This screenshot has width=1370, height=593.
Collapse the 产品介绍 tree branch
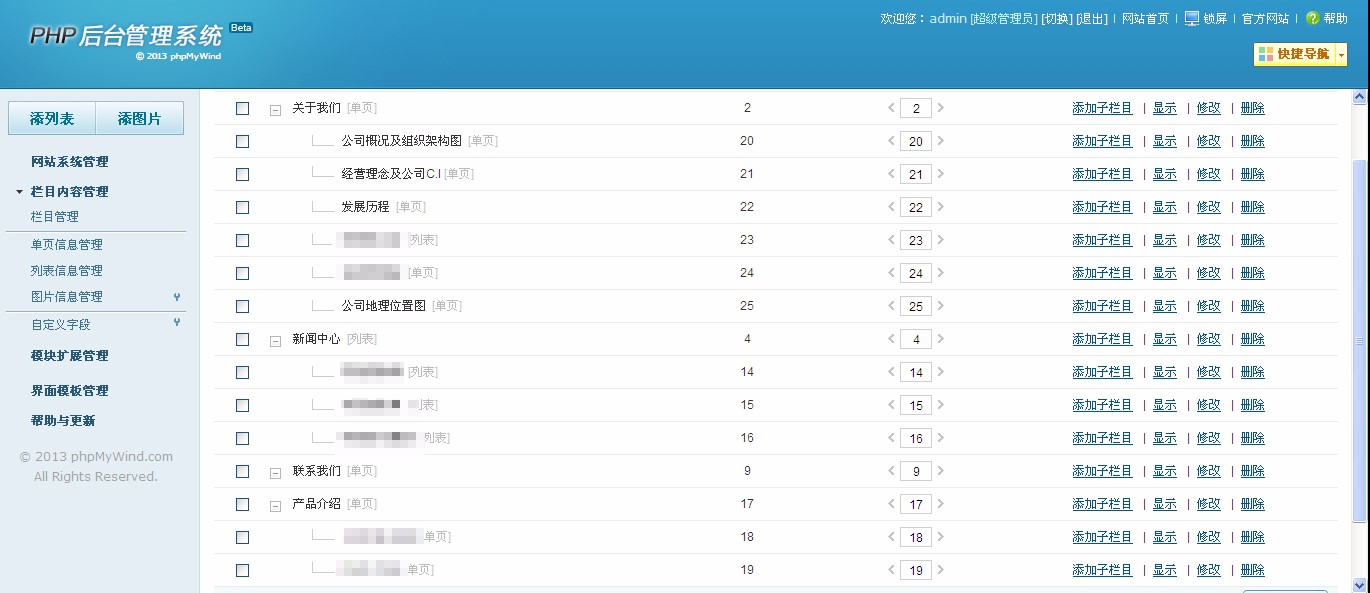pos(275,505)
